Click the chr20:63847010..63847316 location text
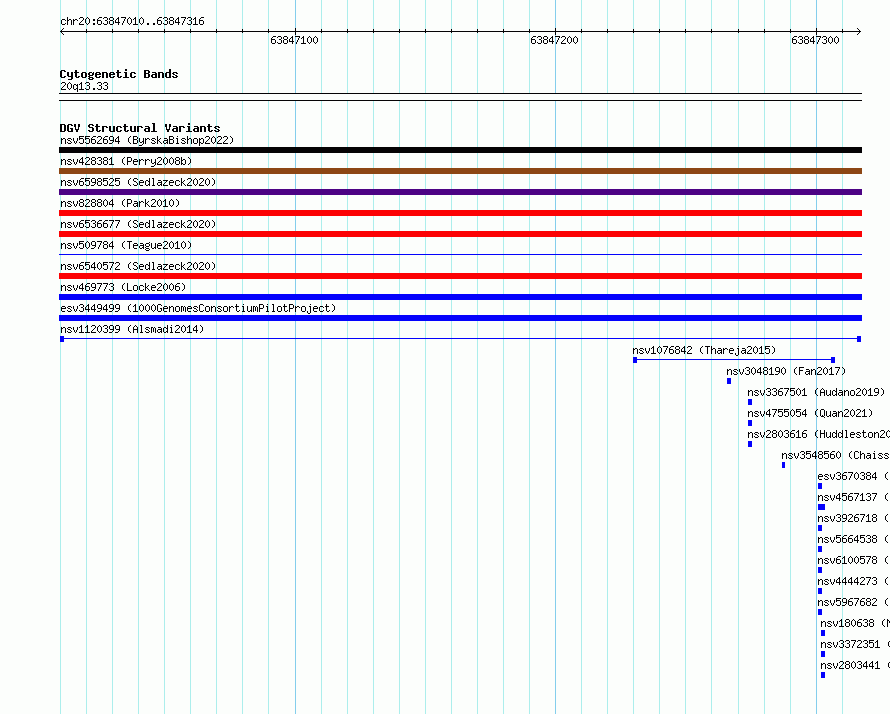890x714 pixels. 132,21
